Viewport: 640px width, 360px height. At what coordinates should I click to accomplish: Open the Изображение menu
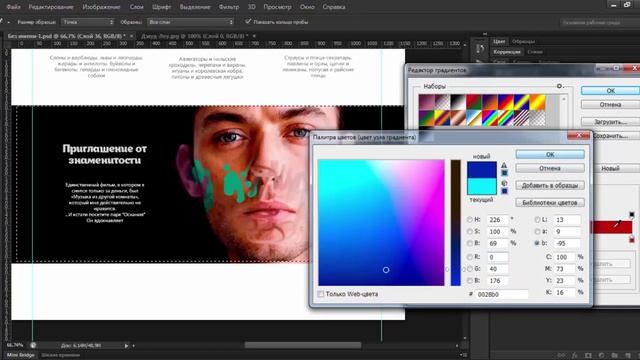(101, 7)
